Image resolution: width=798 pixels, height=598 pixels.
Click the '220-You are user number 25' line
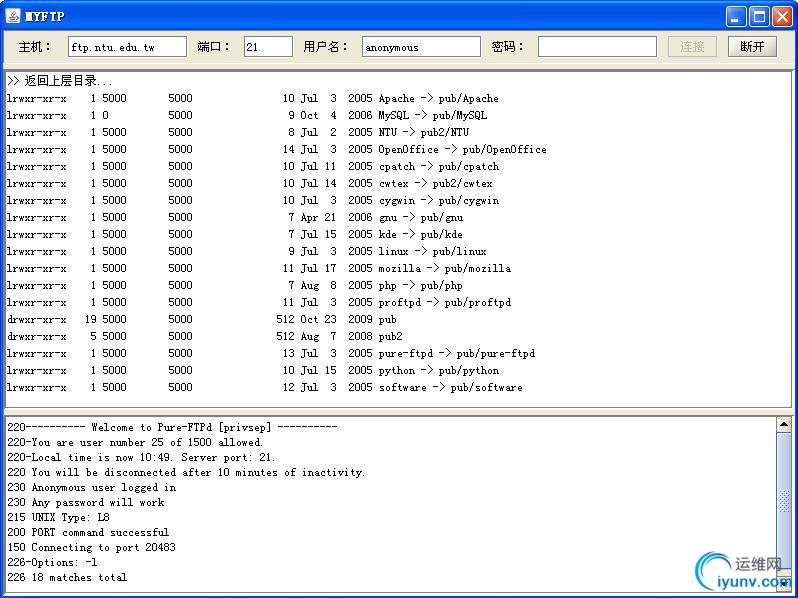click(135, 442)
